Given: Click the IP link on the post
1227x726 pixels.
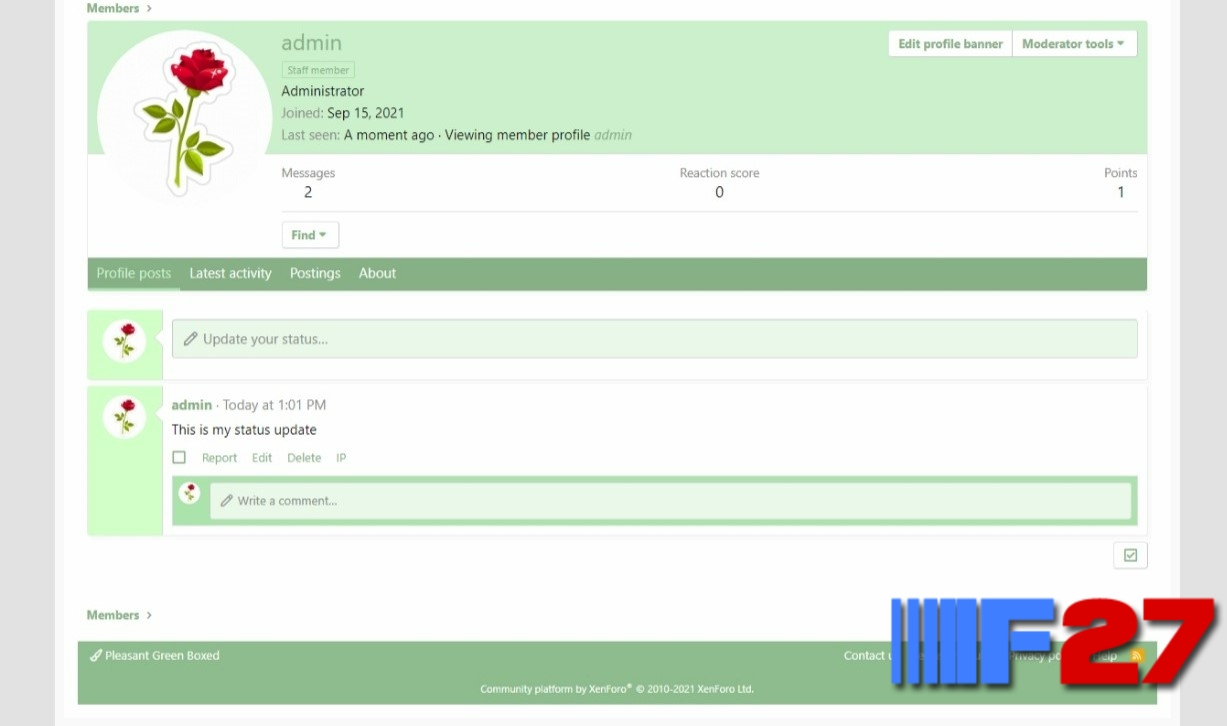Looking at the screenshot, I should pos(341,458).
